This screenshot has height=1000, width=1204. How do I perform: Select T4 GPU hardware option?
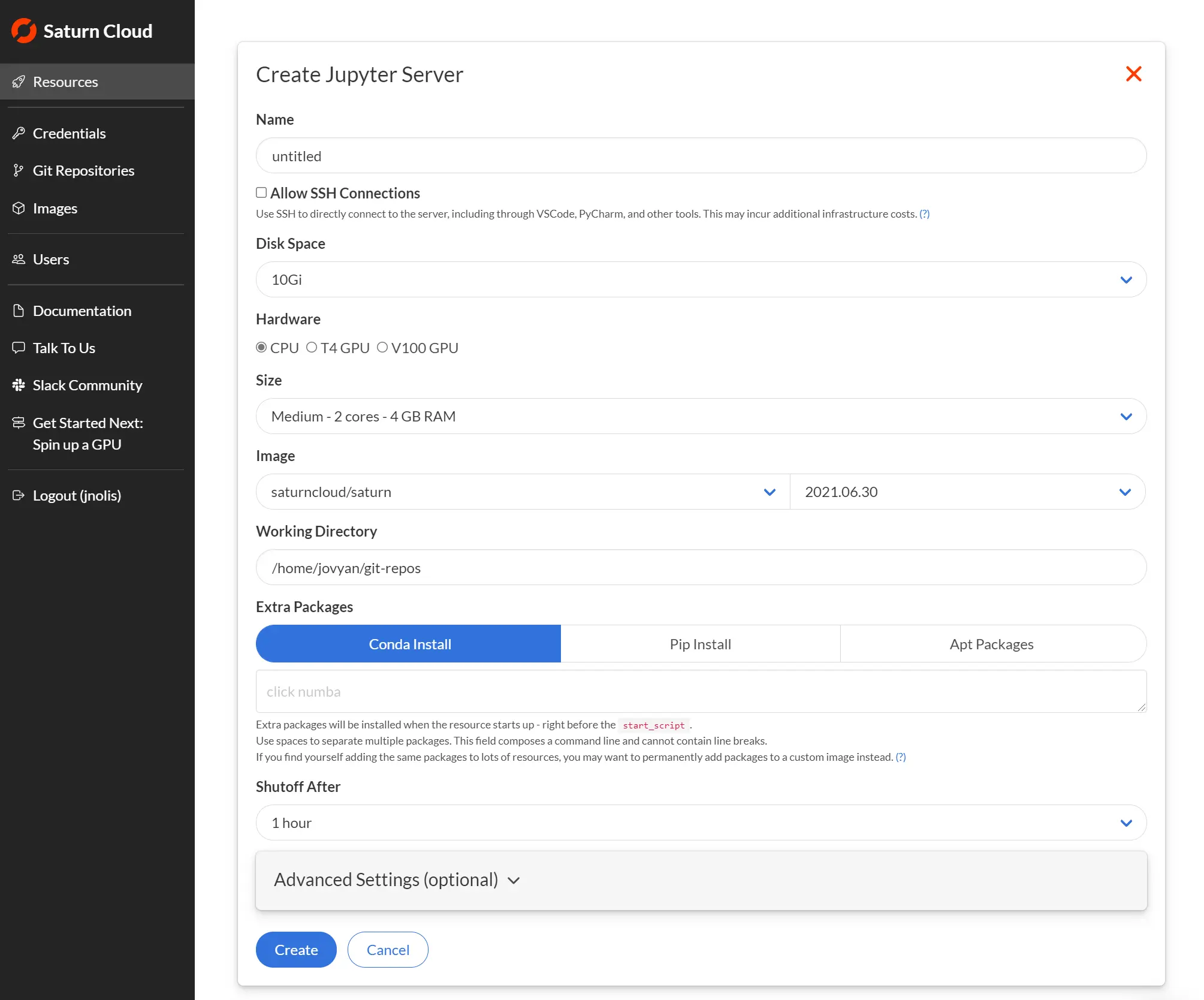pyautogui.click(x=310, y=347)
